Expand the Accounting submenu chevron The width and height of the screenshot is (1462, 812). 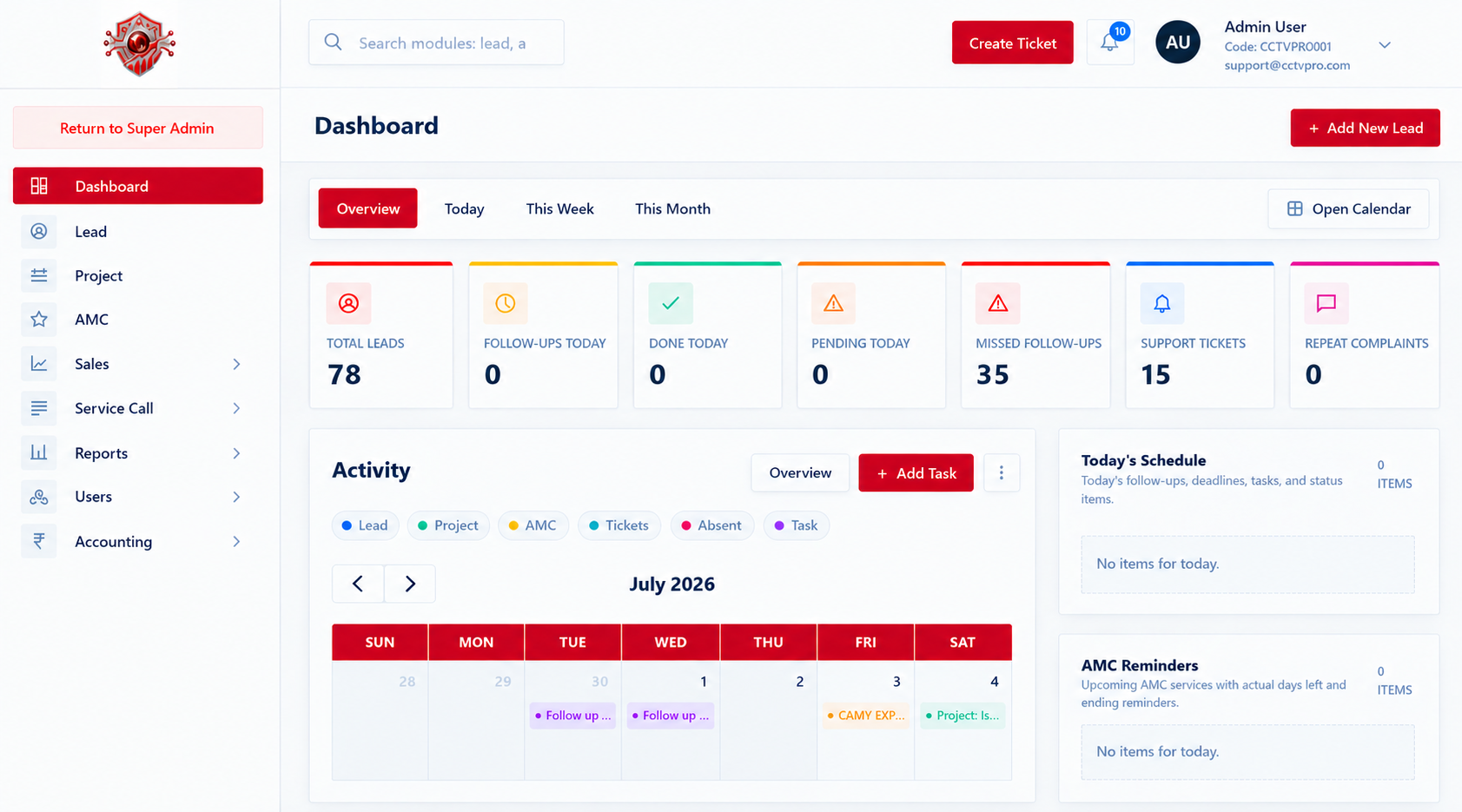point(236,542)
